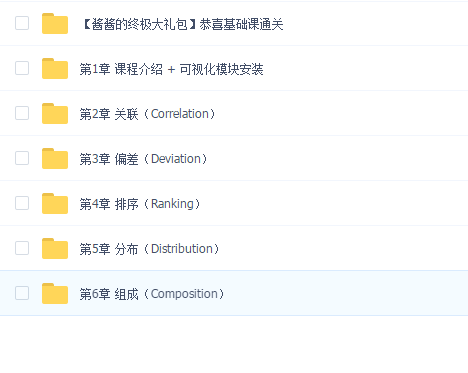Open 第6章 组成 (Composition) folder name
The image size is (468, 373).
pyautogui.click(x=153, y=294)
